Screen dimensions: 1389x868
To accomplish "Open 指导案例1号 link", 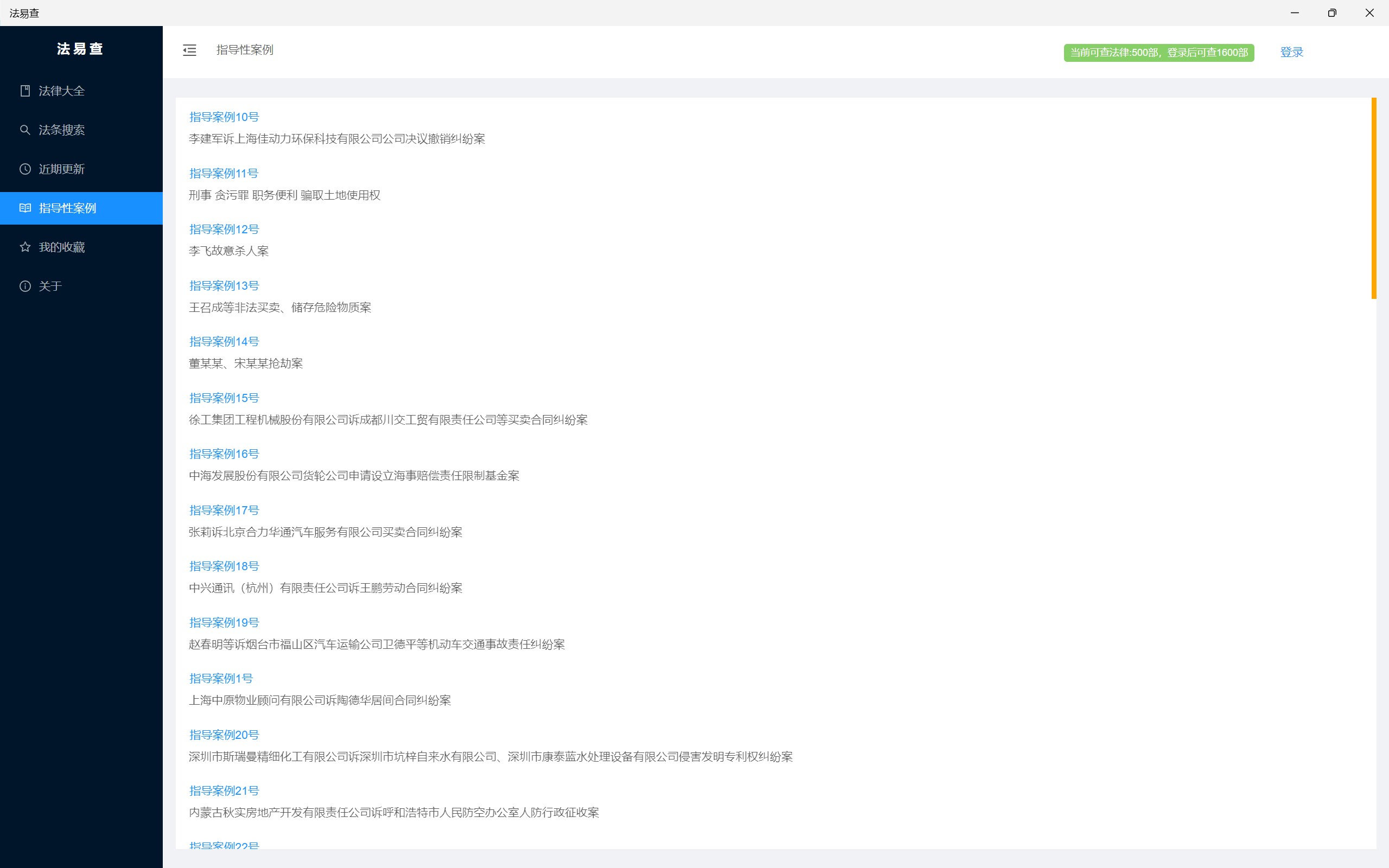I will tap(221, 679).
